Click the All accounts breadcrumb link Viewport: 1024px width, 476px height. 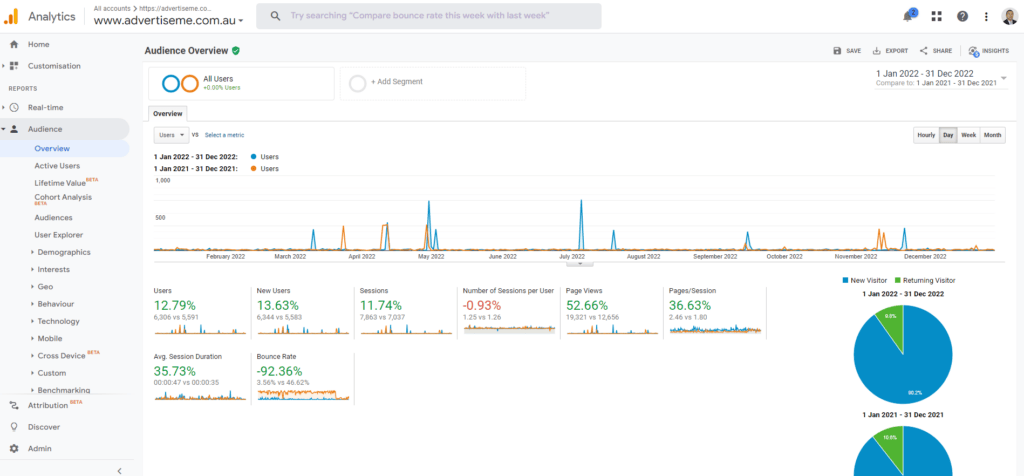pos(110,8)
